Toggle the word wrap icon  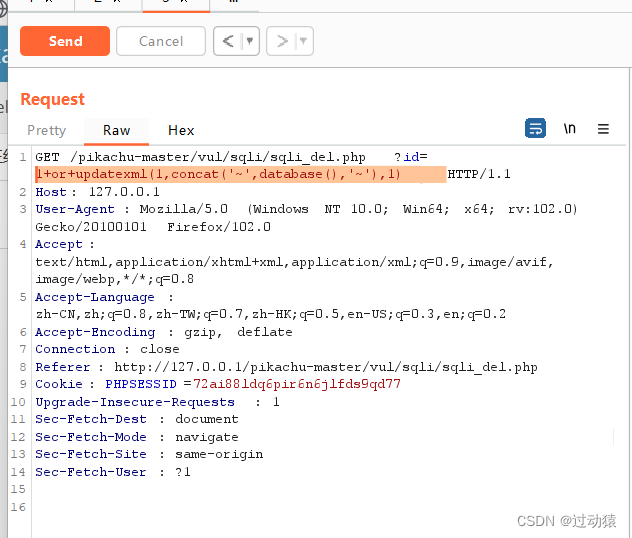pyautogui.click(x=535, y=128)
